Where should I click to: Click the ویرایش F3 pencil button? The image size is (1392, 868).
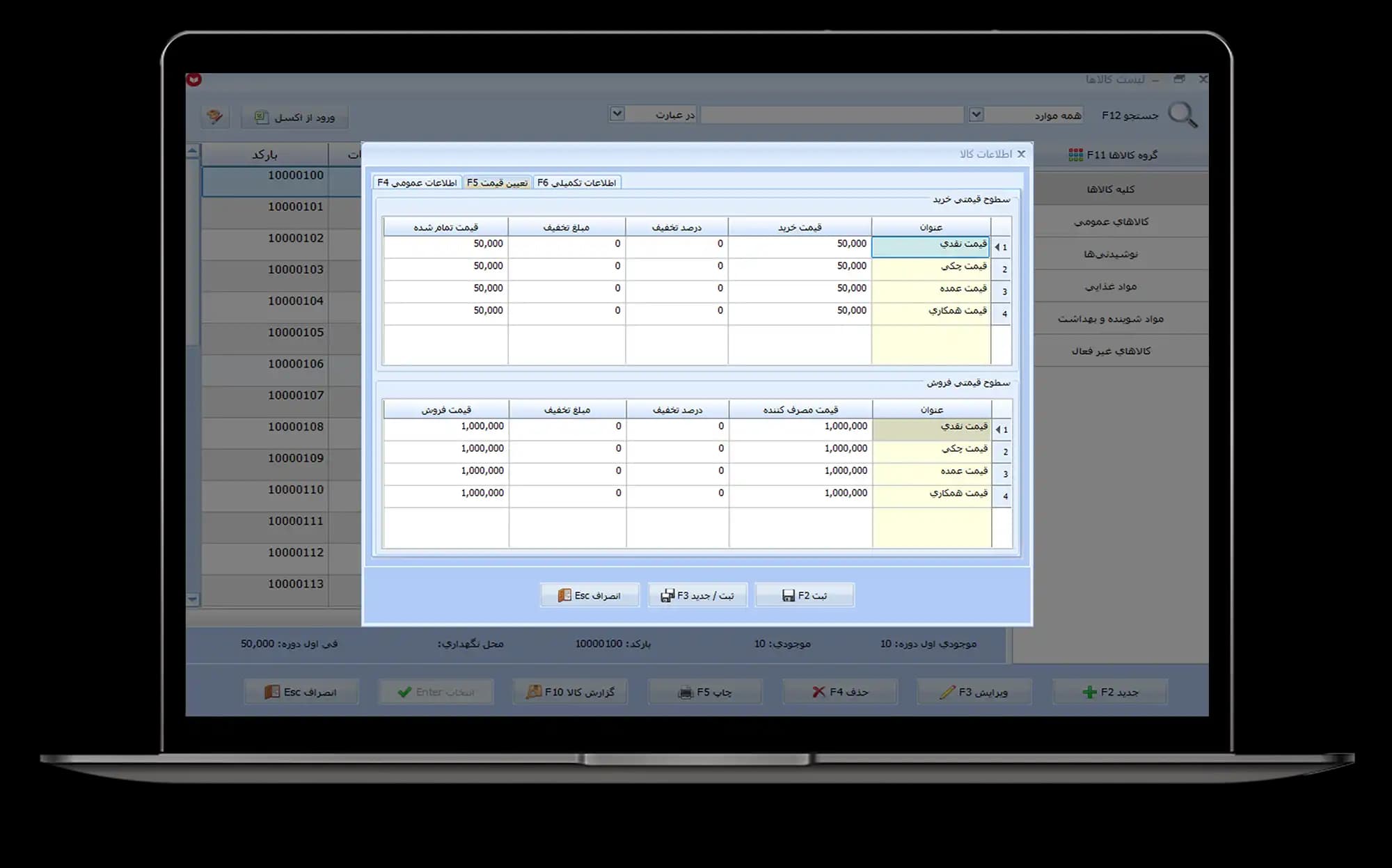coord(974,692)
